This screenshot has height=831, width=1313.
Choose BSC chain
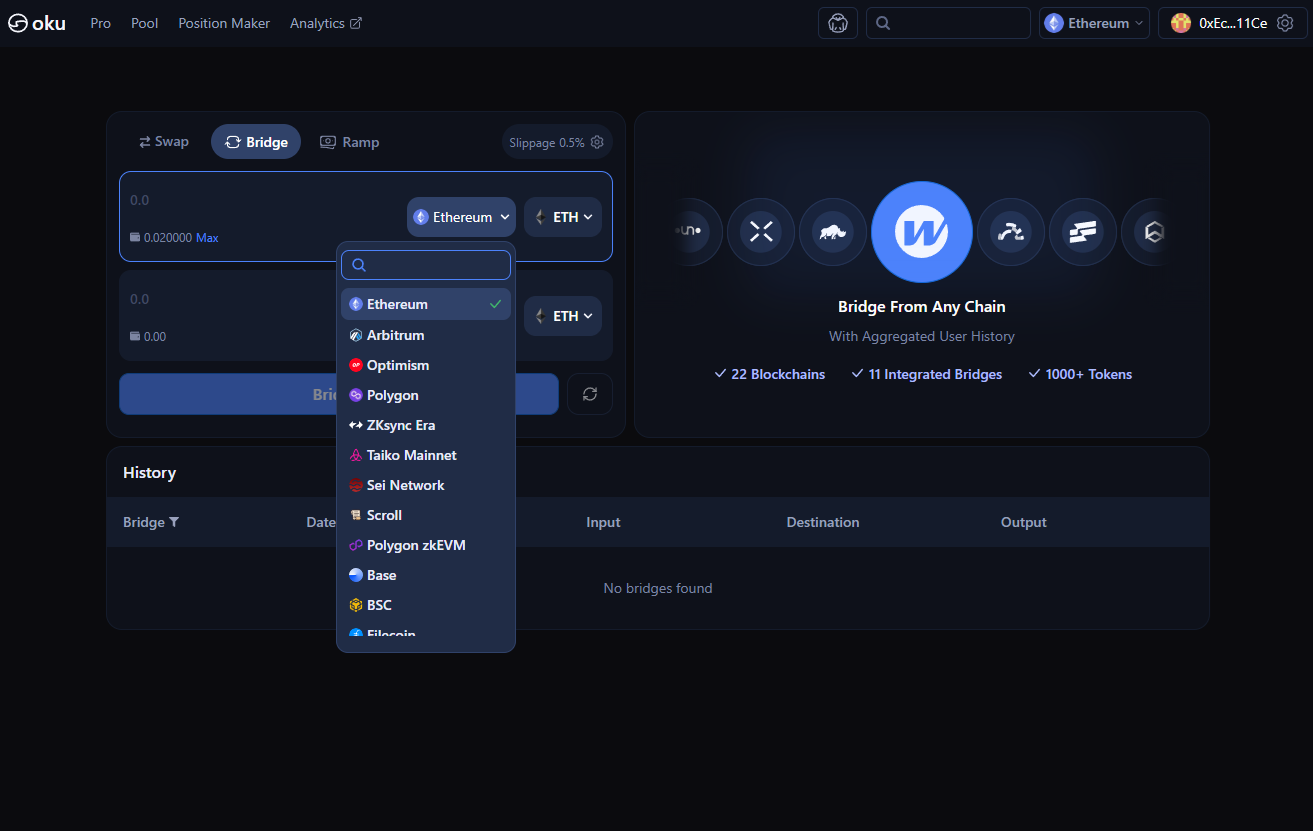tap(426, 605)
